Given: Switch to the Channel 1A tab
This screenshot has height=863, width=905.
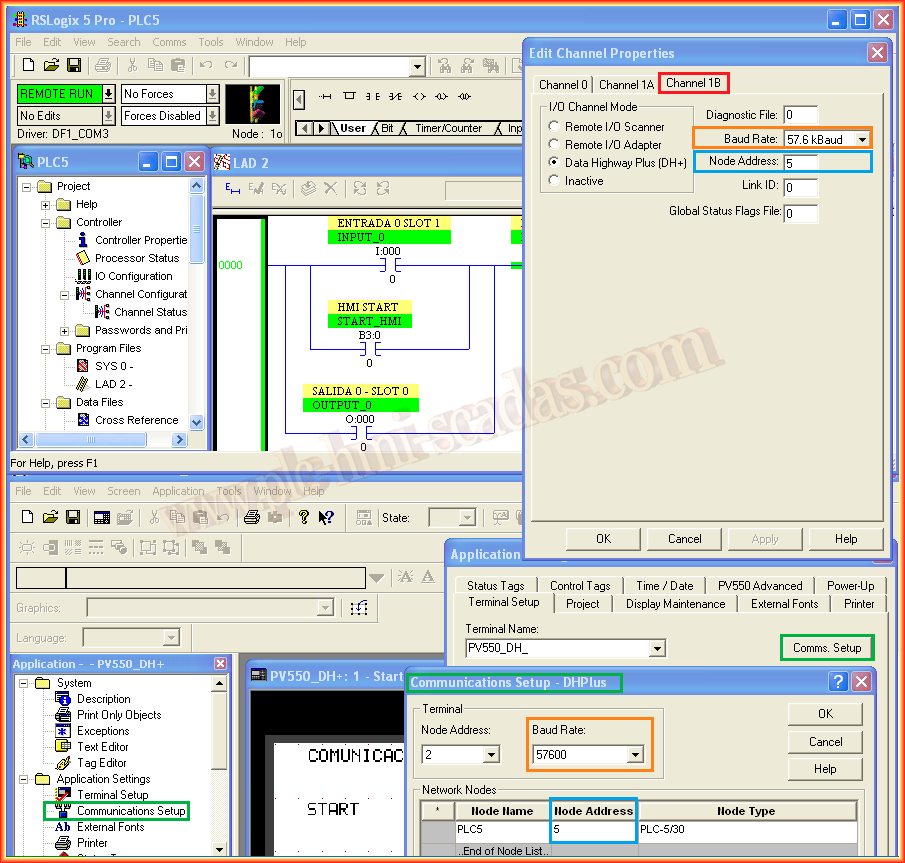Looking at the screenshot, I should (x=626, y=85).
